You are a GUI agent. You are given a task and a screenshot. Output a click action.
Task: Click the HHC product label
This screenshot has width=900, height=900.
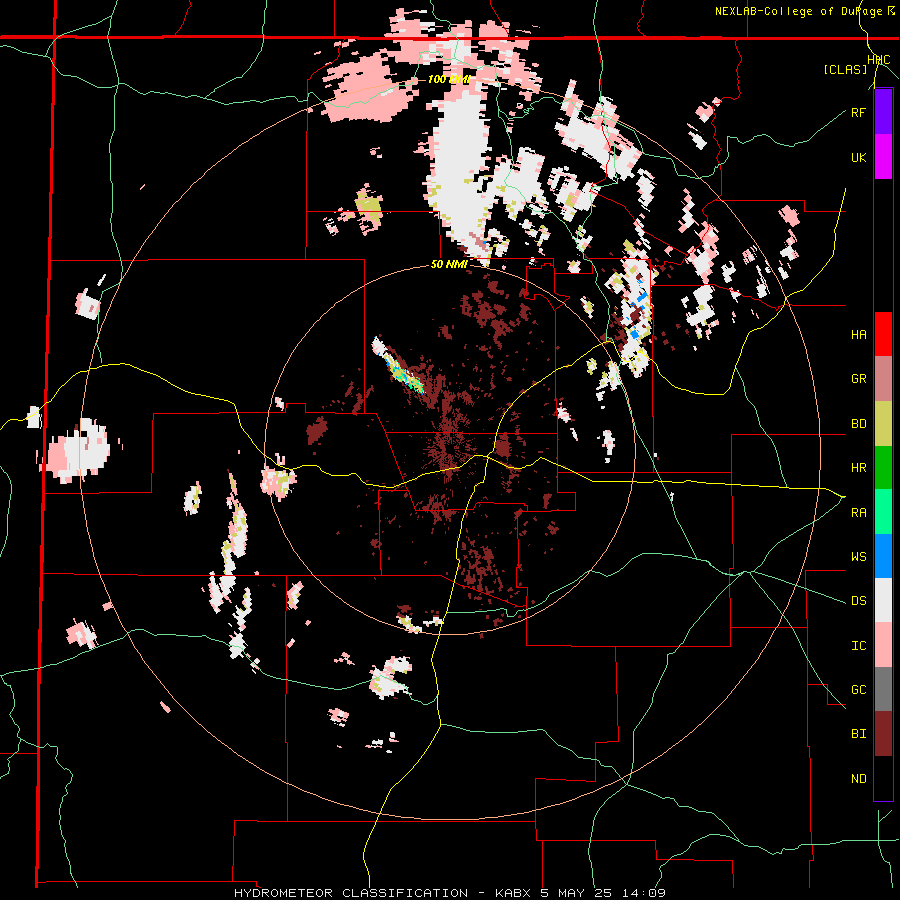879,60
